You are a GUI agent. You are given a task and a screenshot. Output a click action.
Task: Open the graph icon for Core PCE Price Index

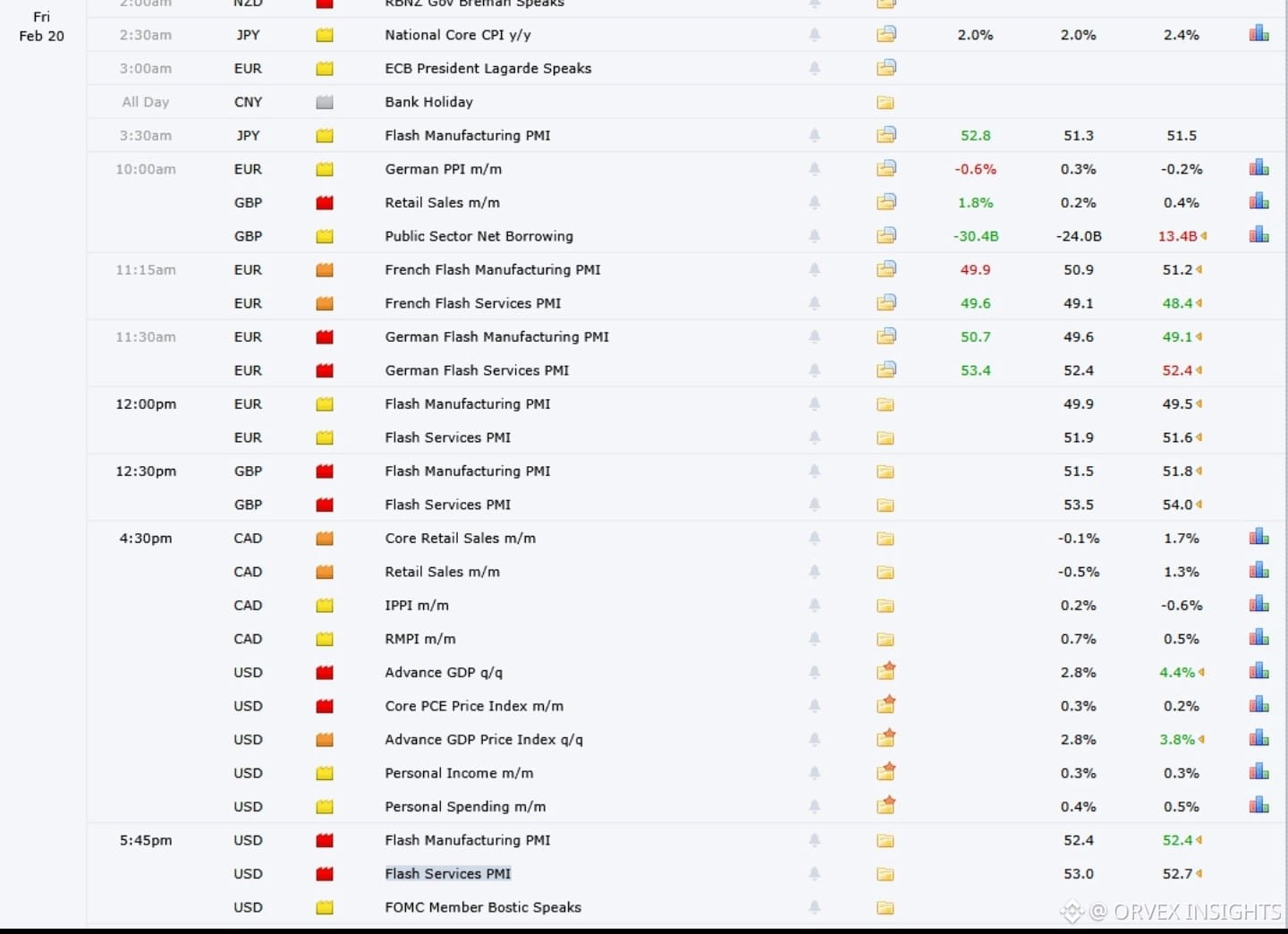click(x=1259, y=705)
